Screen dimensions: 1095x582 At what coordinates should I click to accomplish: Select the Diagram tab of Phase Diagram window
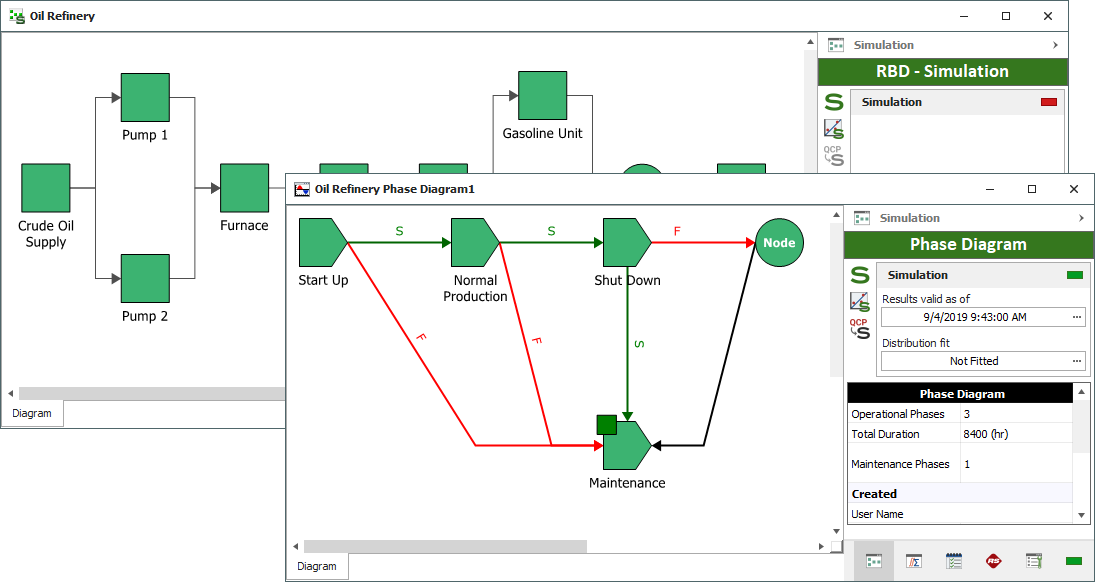(x=317, y=566)
